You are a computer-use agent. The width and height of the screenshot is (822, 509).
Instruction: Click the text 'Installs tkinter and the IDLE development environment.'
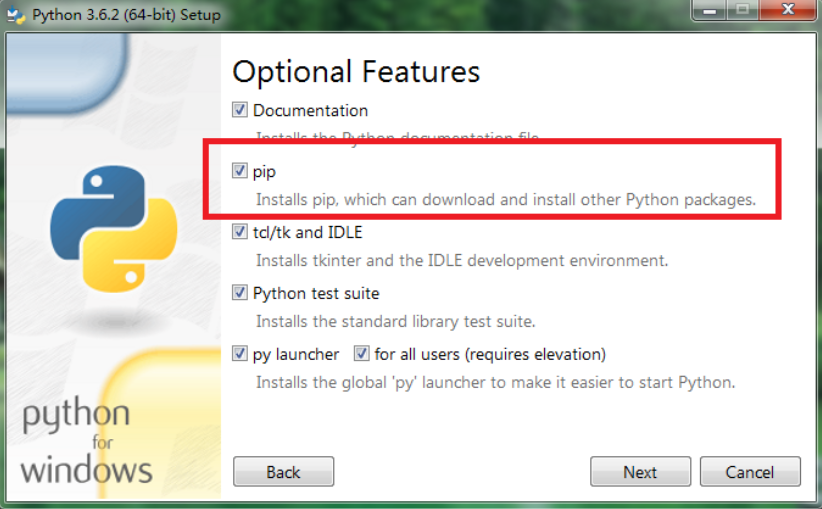tap(462, 261)
